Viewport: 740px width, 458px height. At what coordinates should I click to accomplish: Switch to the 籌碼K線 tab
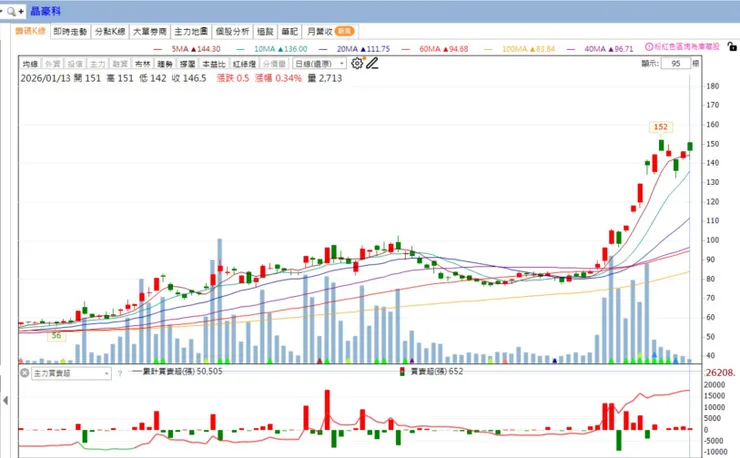point(31,31)
